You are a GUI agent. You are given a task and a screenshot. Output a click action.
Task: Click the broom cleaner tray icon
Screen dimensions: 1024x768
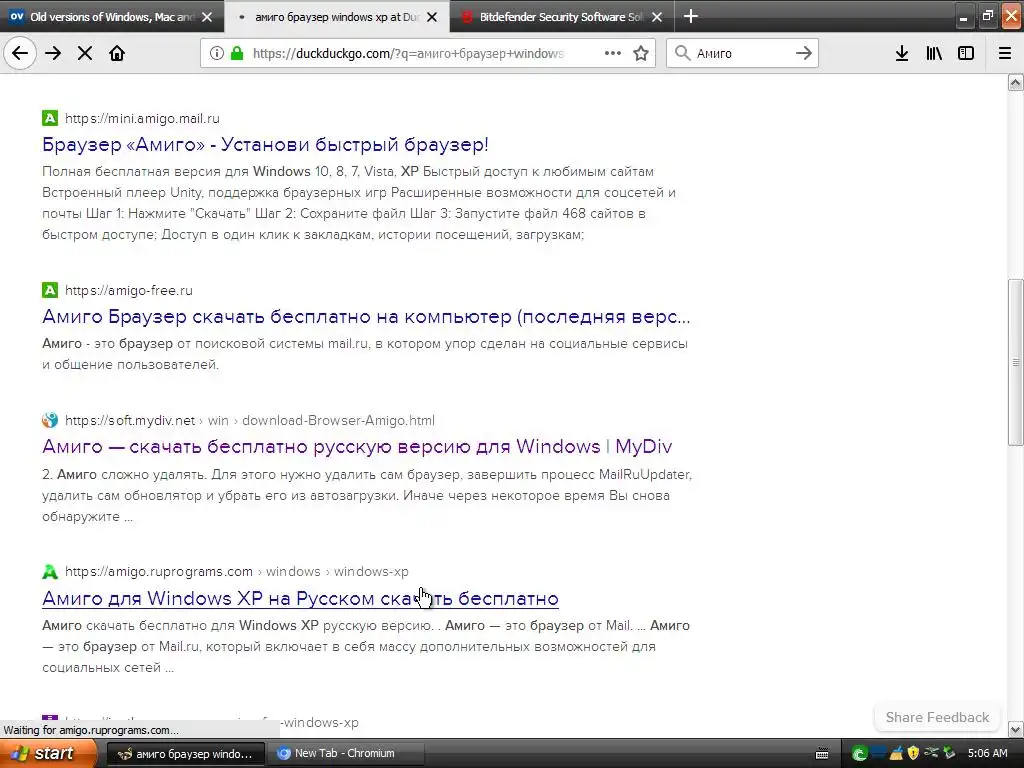(896, 754)
